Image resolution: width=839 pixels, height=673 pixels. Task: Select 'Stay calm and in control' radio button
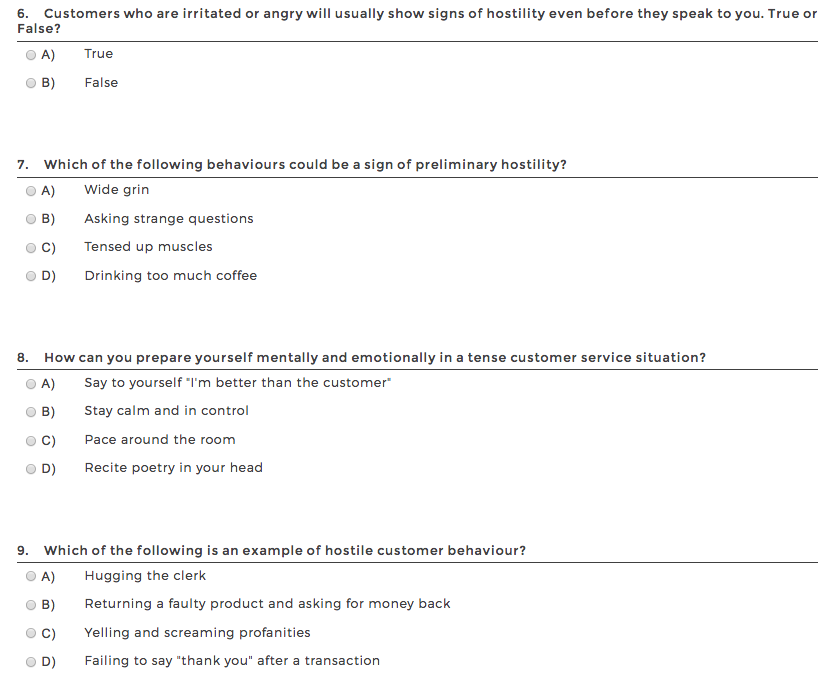click(31, 411)
